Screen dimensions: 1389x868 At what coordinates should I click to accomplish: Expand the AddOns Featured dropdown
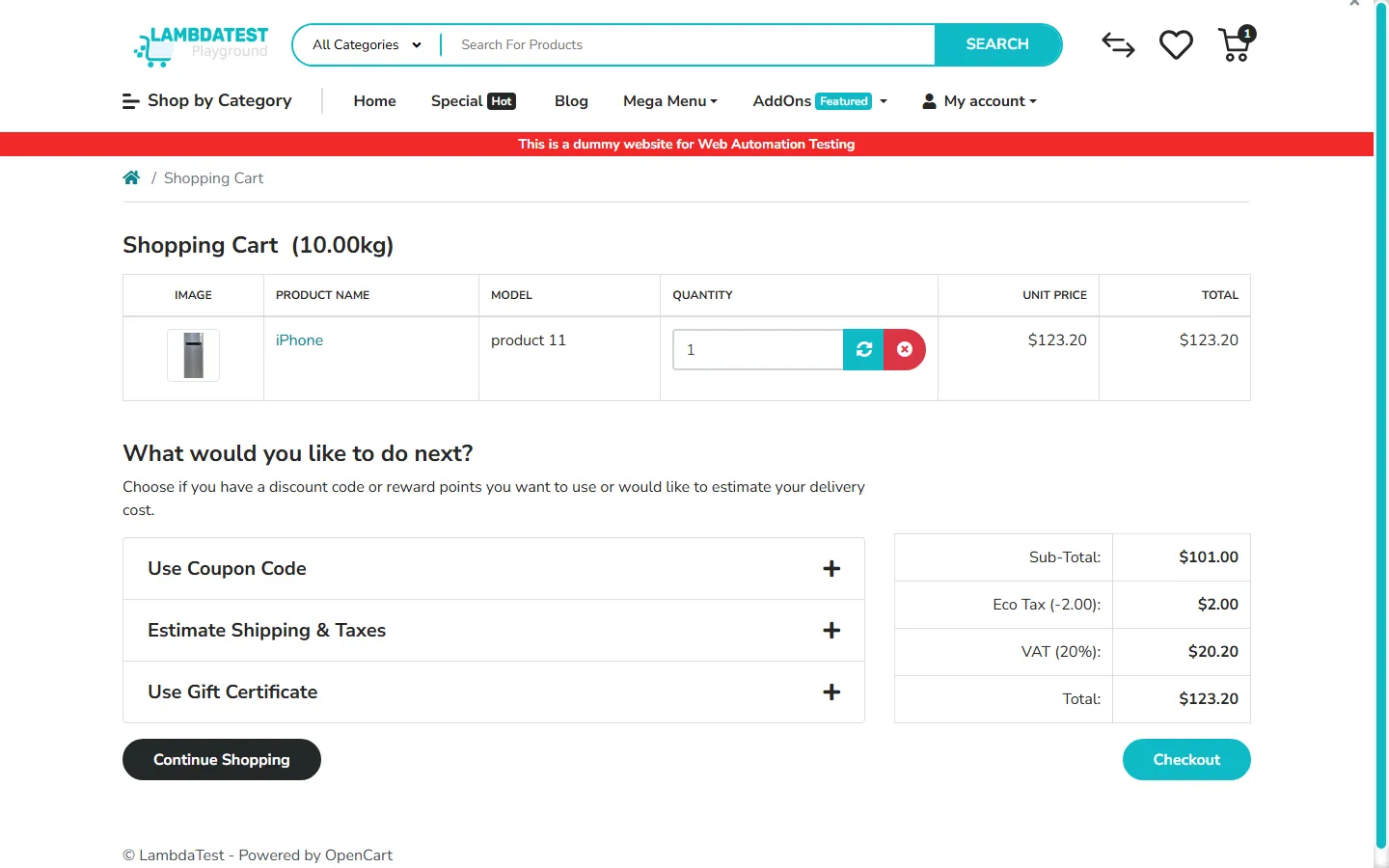(x=820, y=101)
